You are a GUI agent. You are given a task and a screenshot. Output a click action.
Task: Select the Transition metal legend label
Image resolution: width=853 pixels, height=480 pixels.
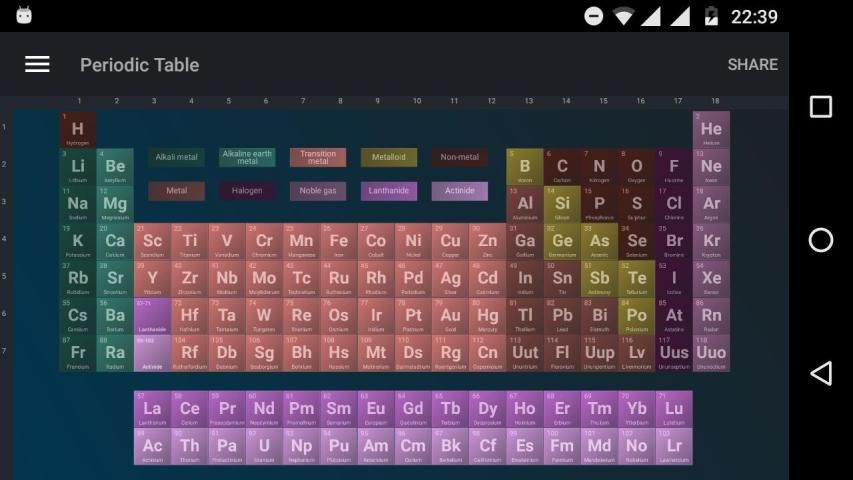click(x=318, y=157)
